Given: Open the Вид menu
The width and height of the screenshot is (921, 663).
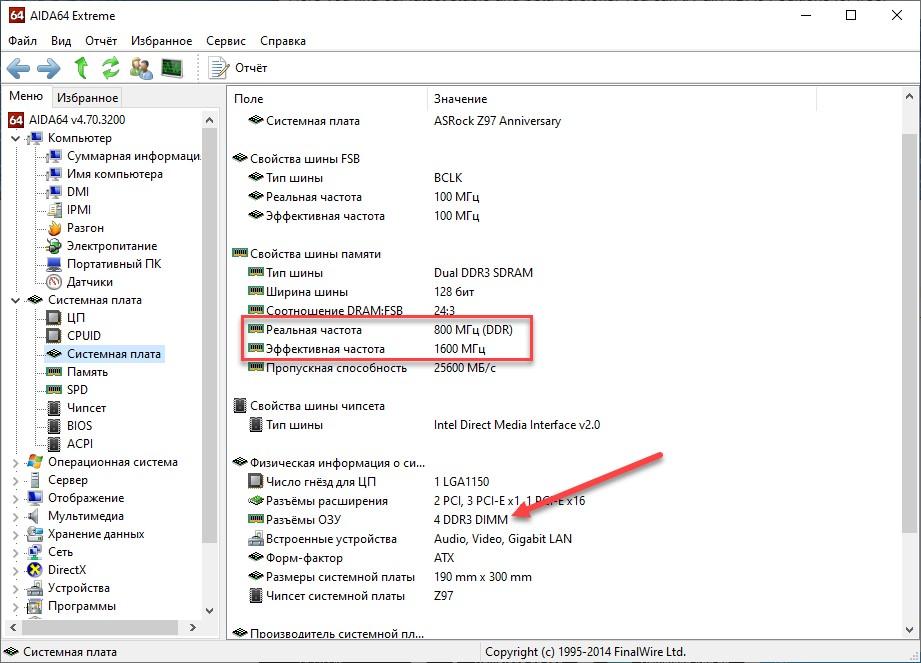Looking at the screenshot, I should [x=60, y=41].
